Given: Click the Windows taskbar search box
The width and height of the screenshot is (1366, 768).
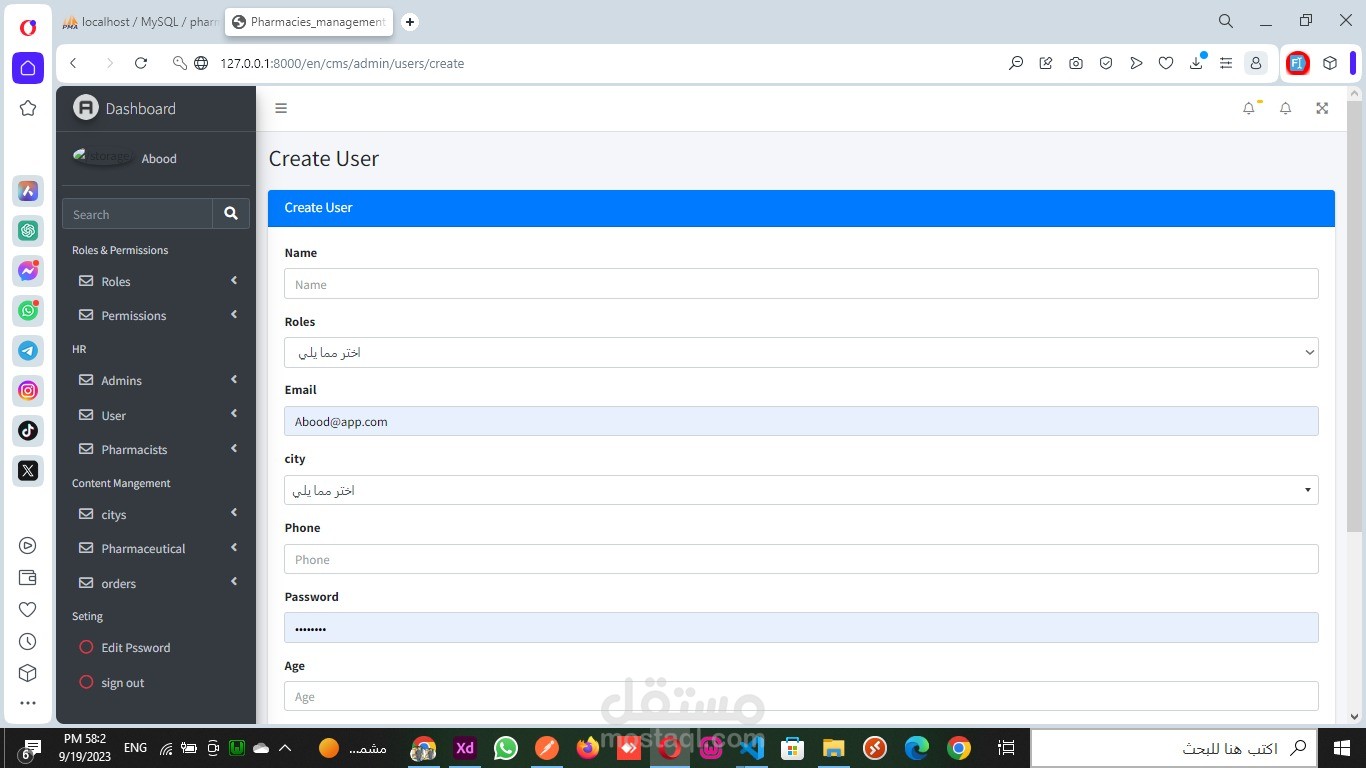Looking at the screenshot, I should (x=1174, y=748).
